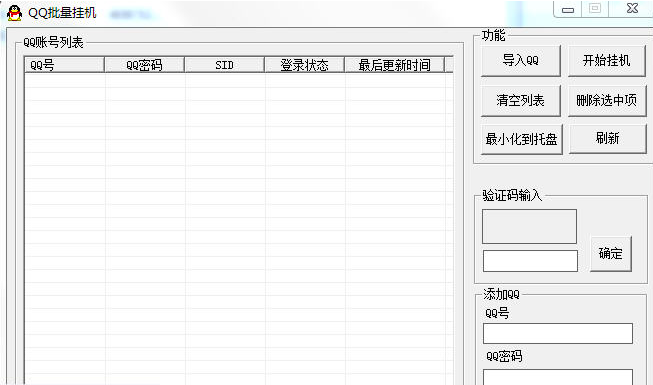Click the 刷新 refresh button
Screen dimensions: 653x385
607,138
